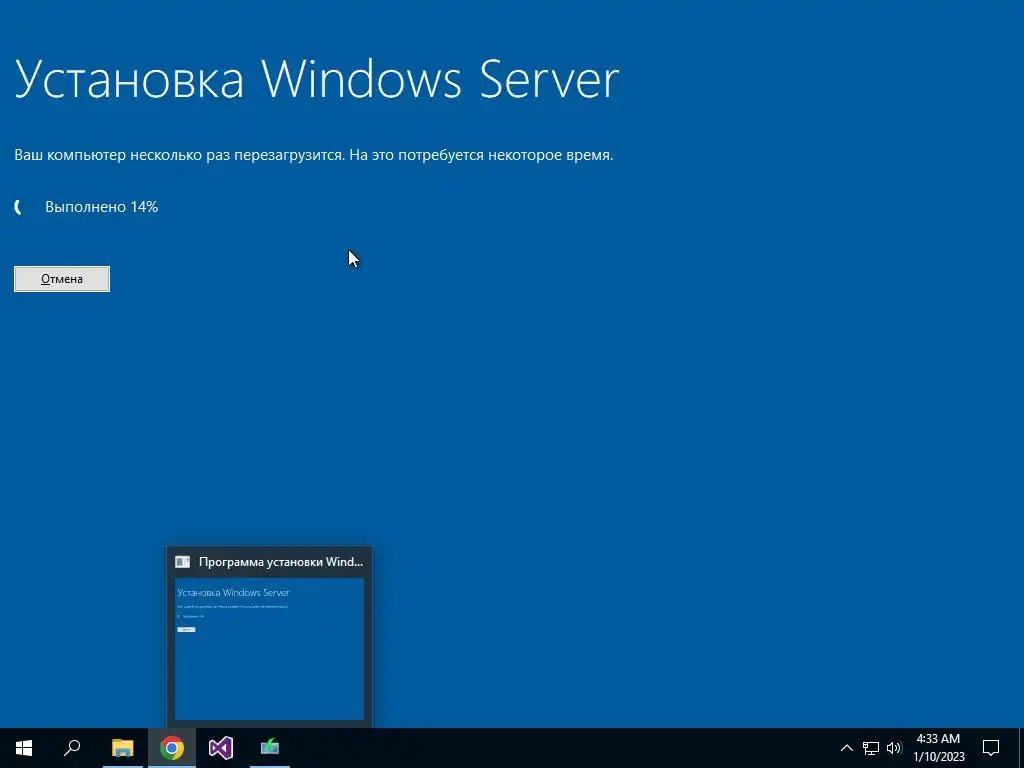Click the spinning progress indicator

pos(19,208)
